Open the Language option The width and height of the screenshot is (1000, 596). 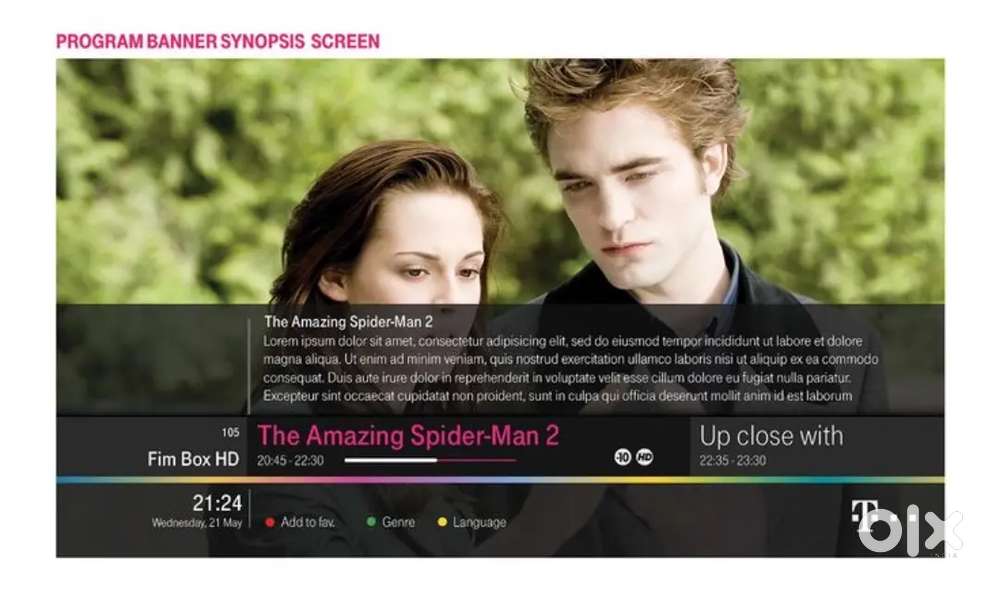tap(480, 523)
